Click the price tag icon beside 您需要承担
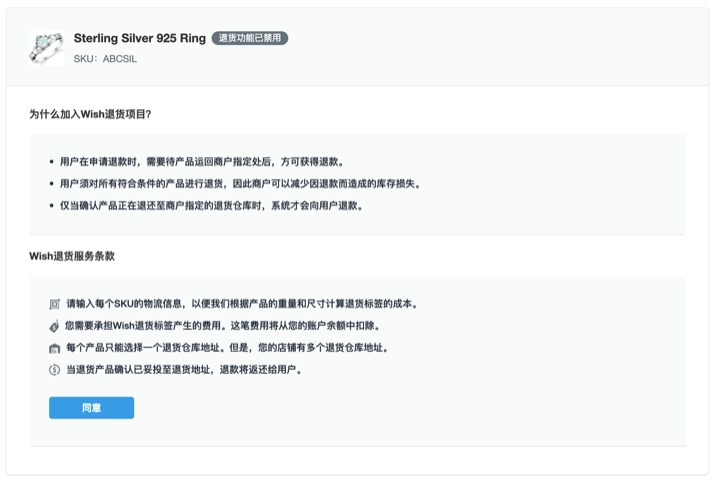Screen dimensions: 717x485 [54, 326]
